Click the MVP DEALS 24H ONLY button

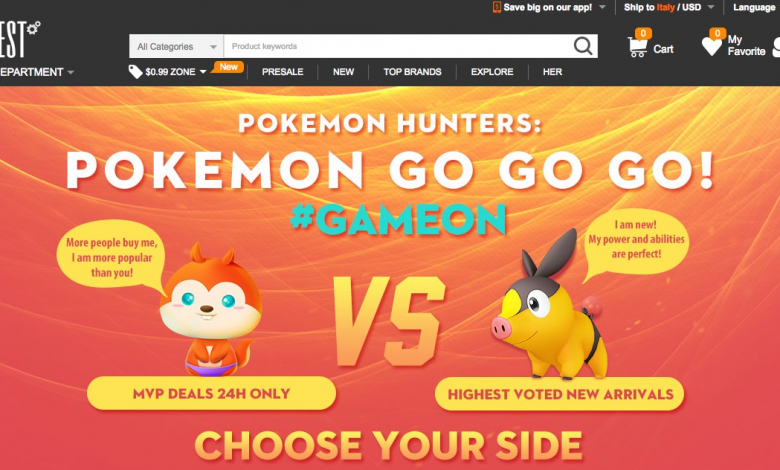pyautogui.click(x=211, y=393)
